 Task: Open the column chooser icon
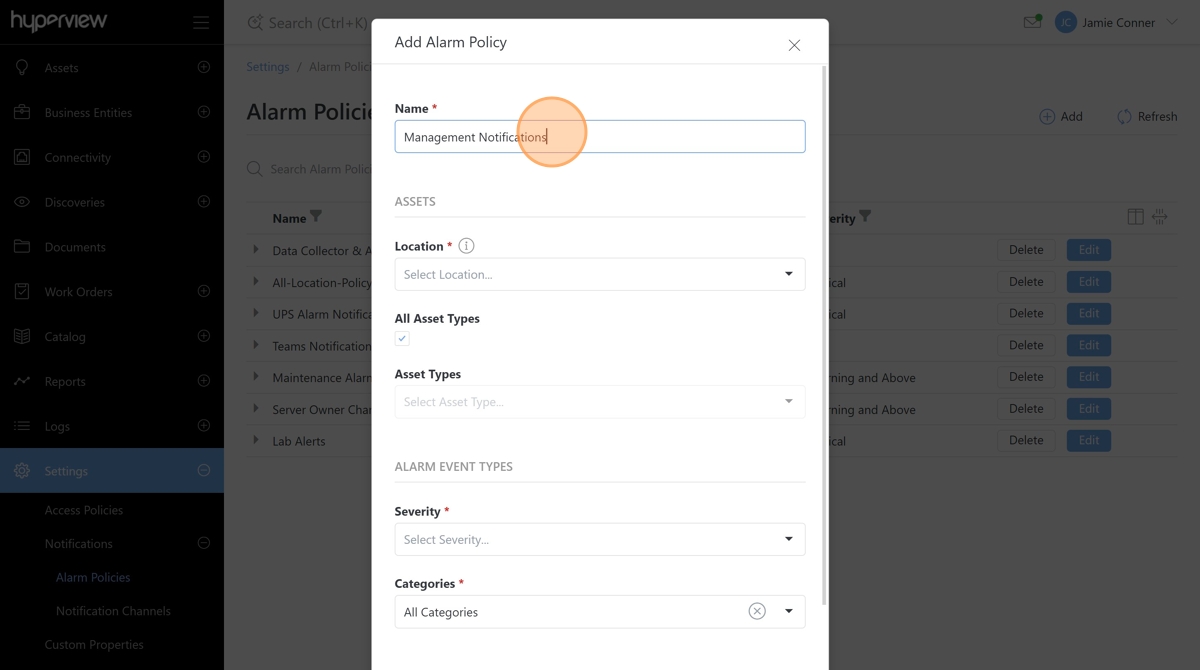tap(1135, 217)
